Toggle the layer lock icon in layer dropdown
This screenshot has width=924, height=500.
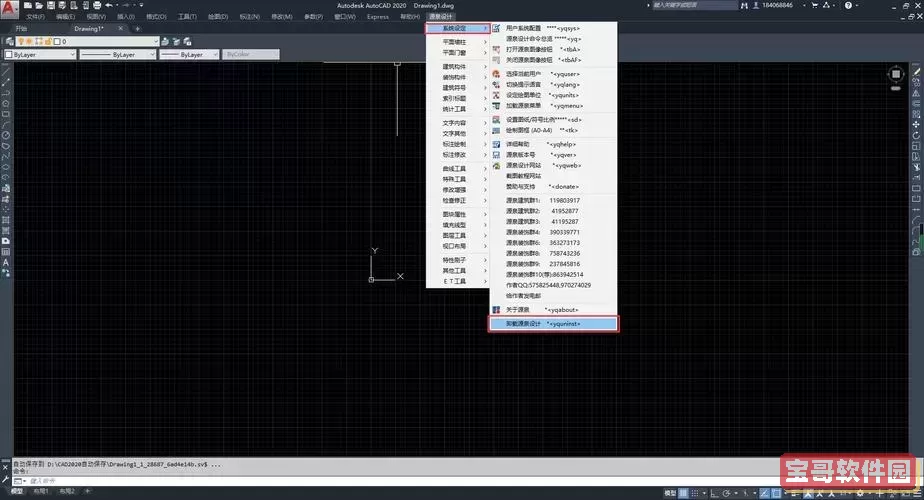pos(48,41)
